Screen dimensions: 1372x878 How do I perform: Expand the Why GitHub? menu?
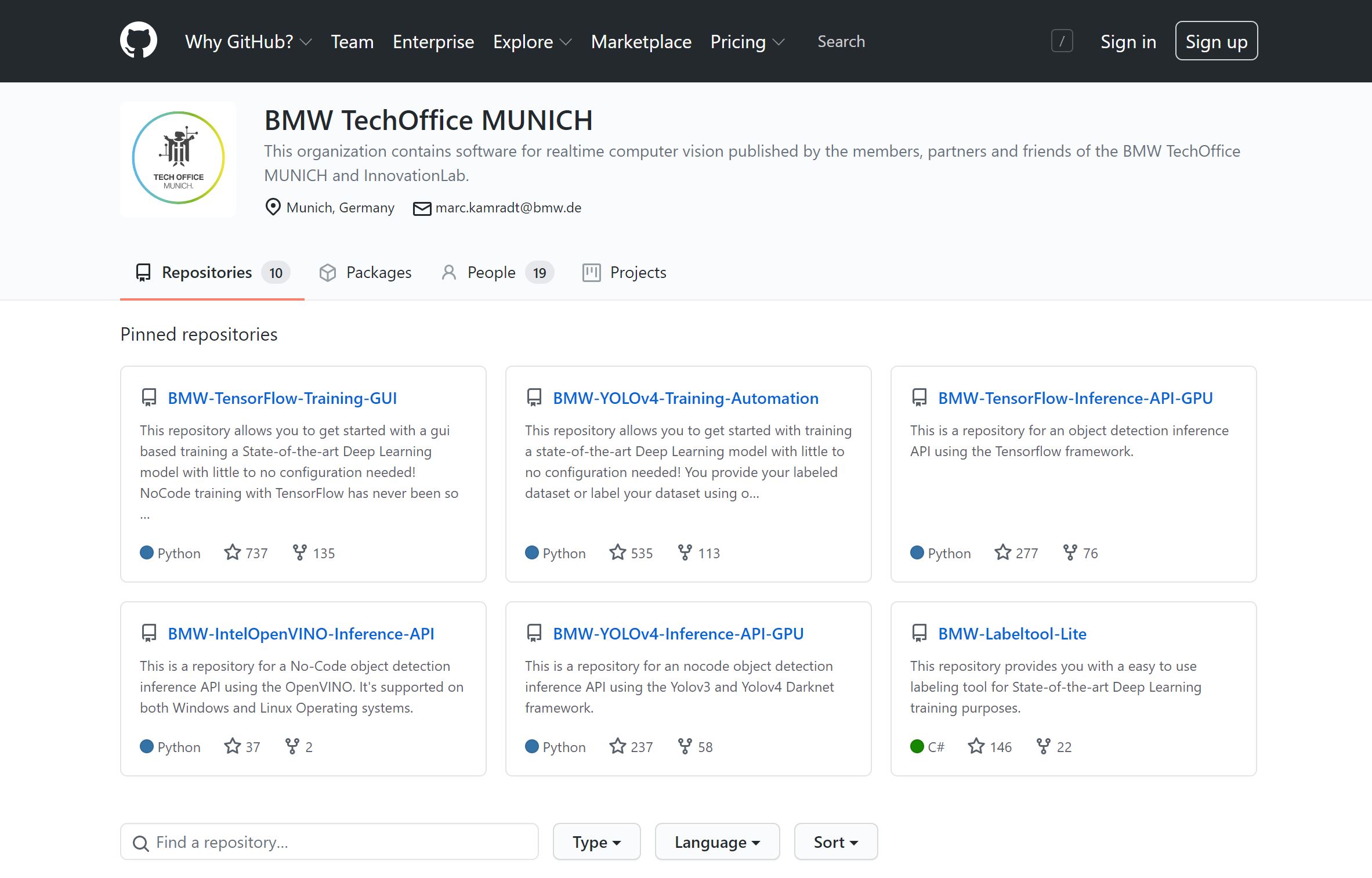(248, 42)
